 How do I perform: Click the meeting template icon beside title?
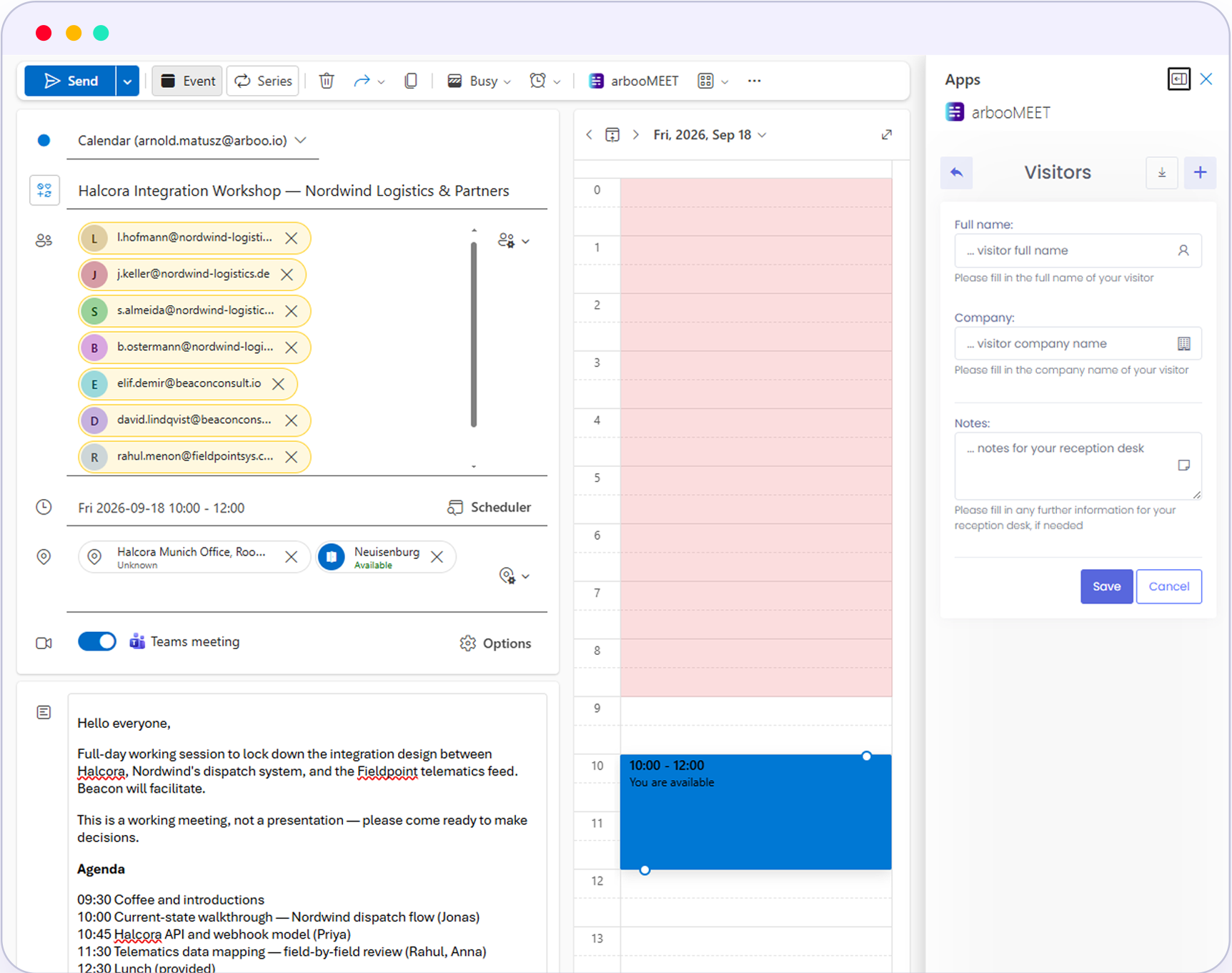point(44,190)
